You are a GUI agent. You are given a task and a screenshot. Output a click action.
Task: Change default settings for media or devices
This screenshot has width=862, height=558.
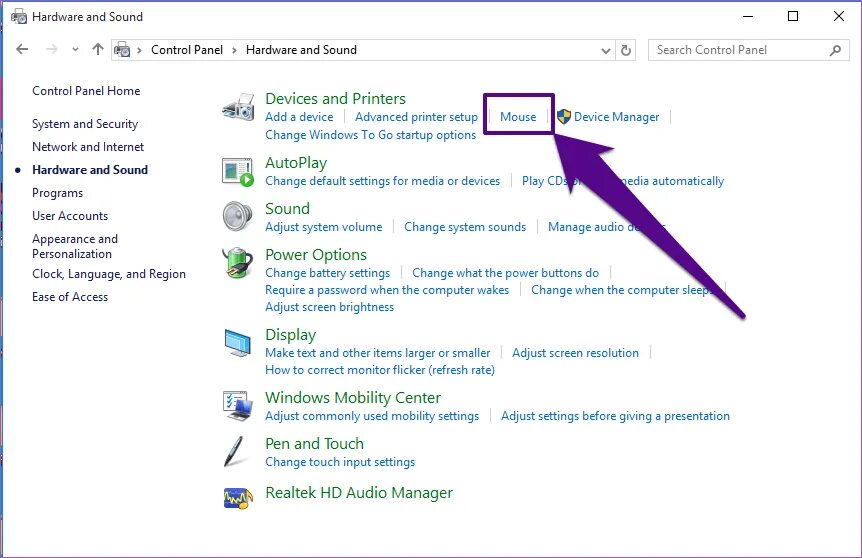(x=383, y=181)
